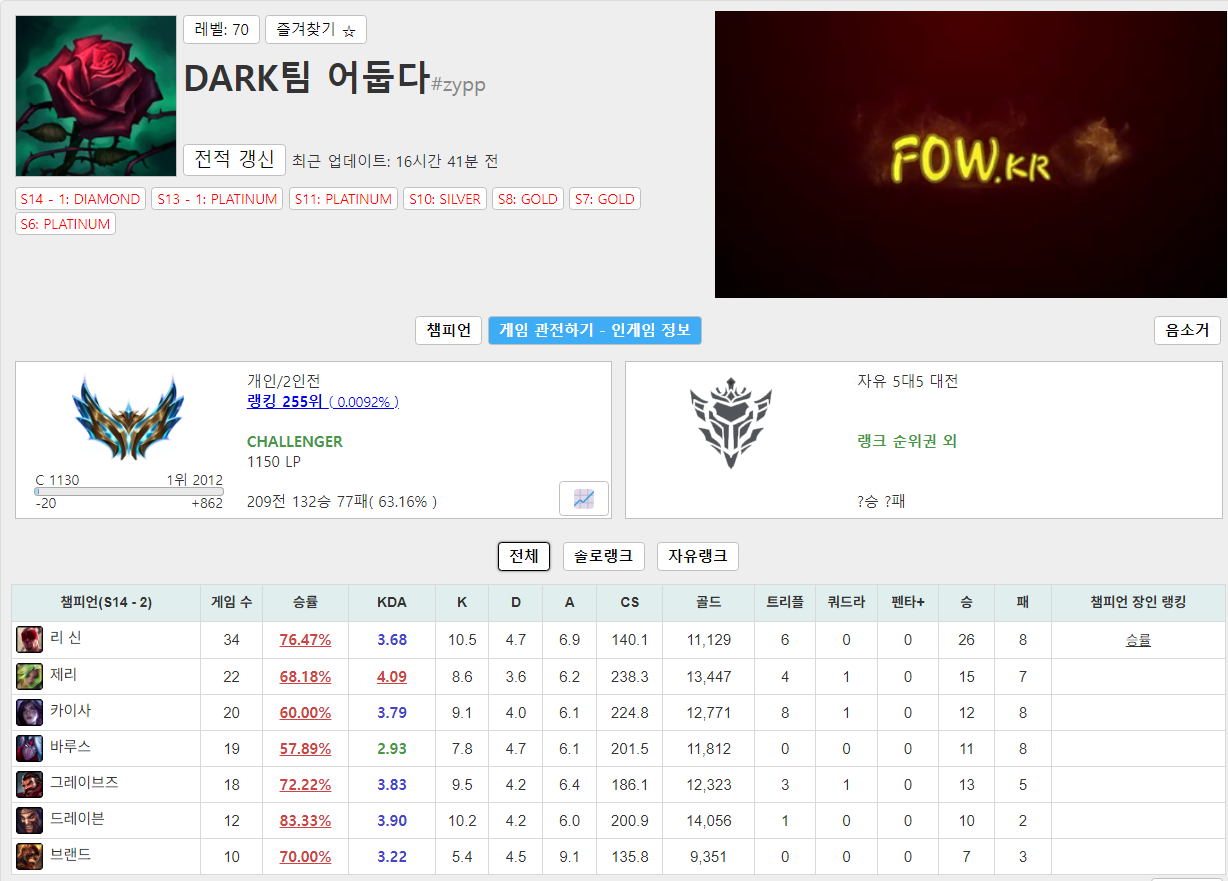Click the S6: PLATINUM season badge
1228x881 pixels.
click(x=66, y=224)
